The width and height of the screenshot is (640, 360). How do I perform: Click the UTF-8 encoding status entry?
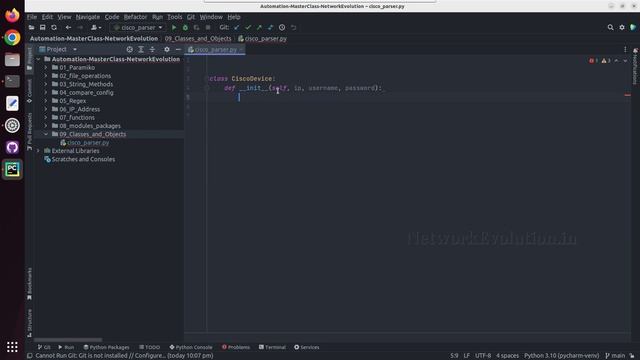483,356
